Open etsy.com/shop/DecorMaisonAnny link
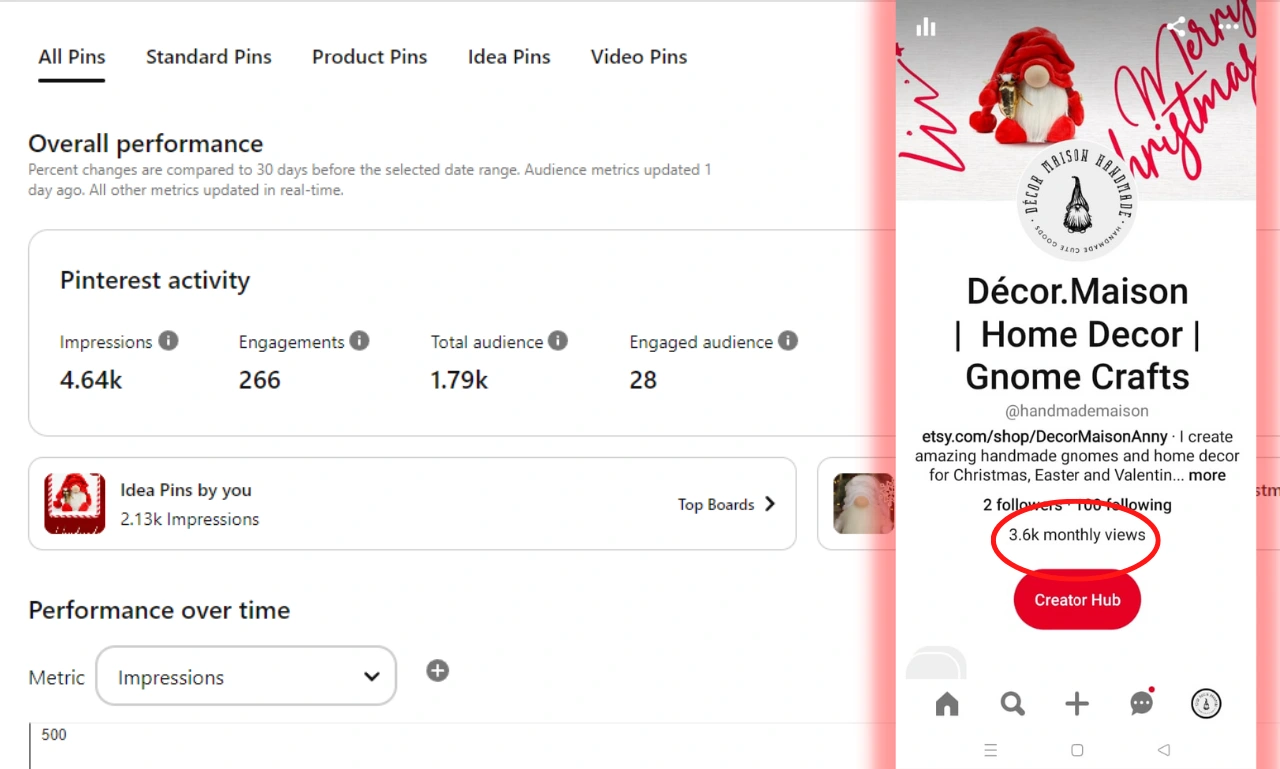The width and height of the screenshot is (1280, 769). pos(1045,437)
